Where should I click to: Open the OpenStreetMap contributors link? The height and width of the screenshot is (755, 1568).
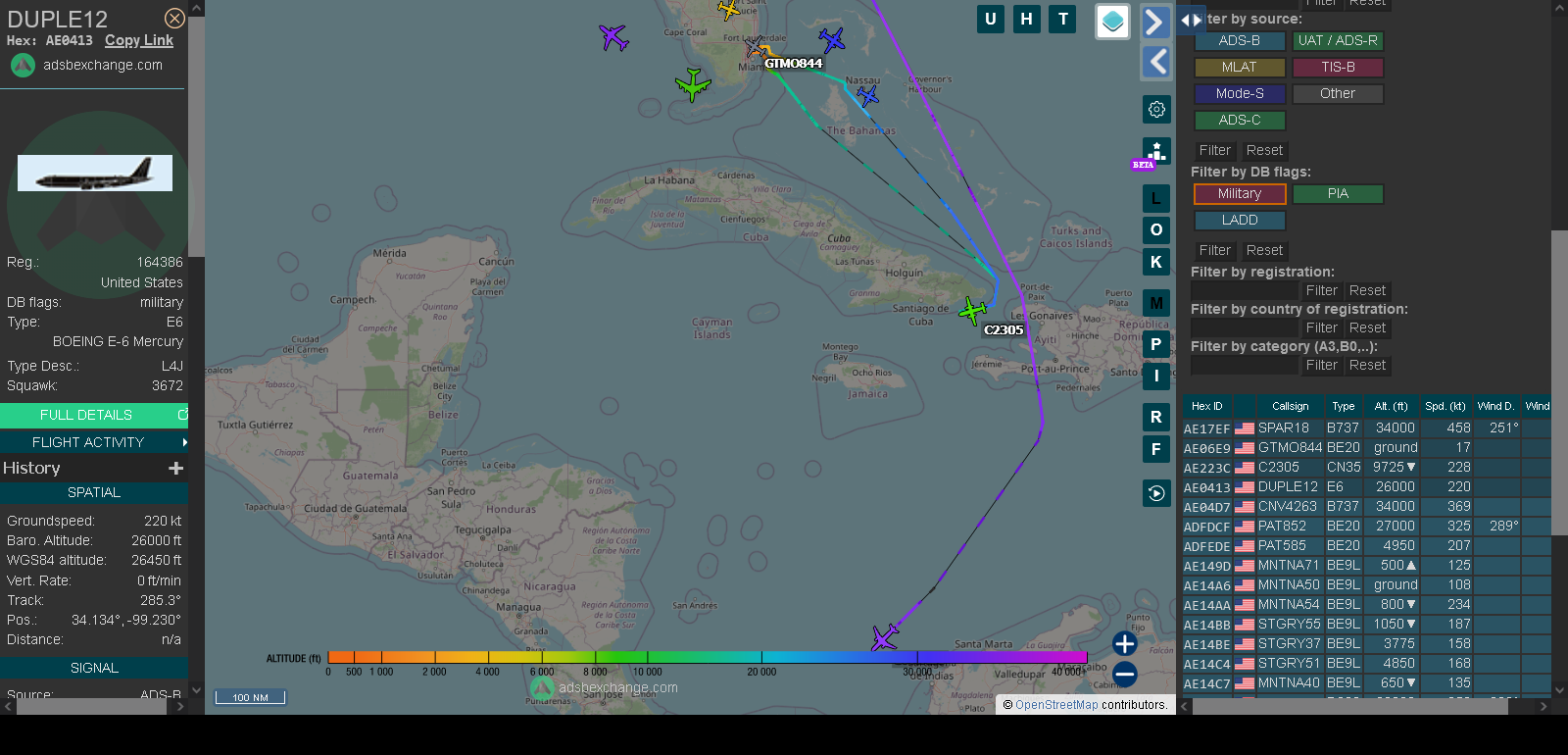[x=1056, y=705]
